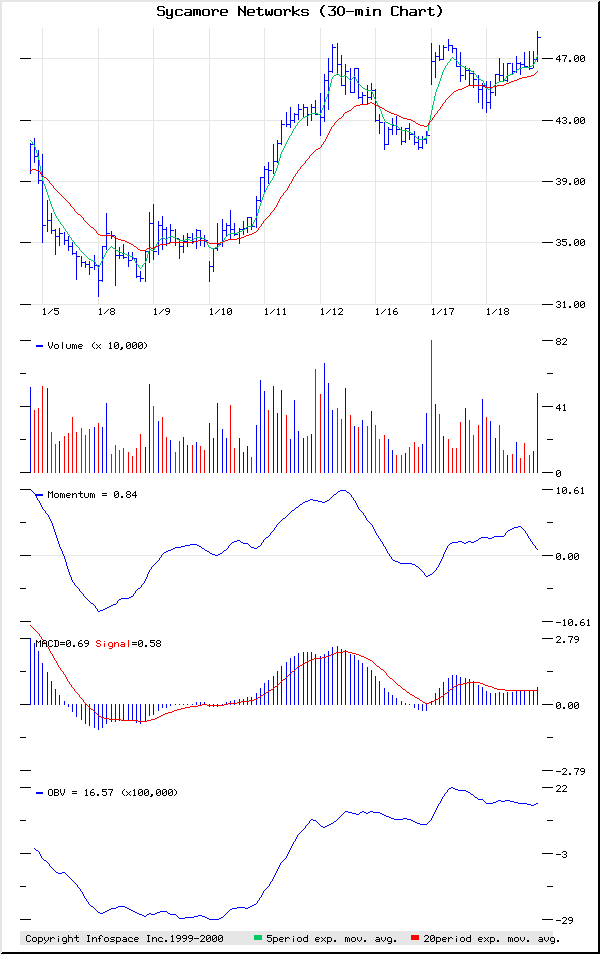
Task: Click the 1/10 date label
Action: coord(220,312)
